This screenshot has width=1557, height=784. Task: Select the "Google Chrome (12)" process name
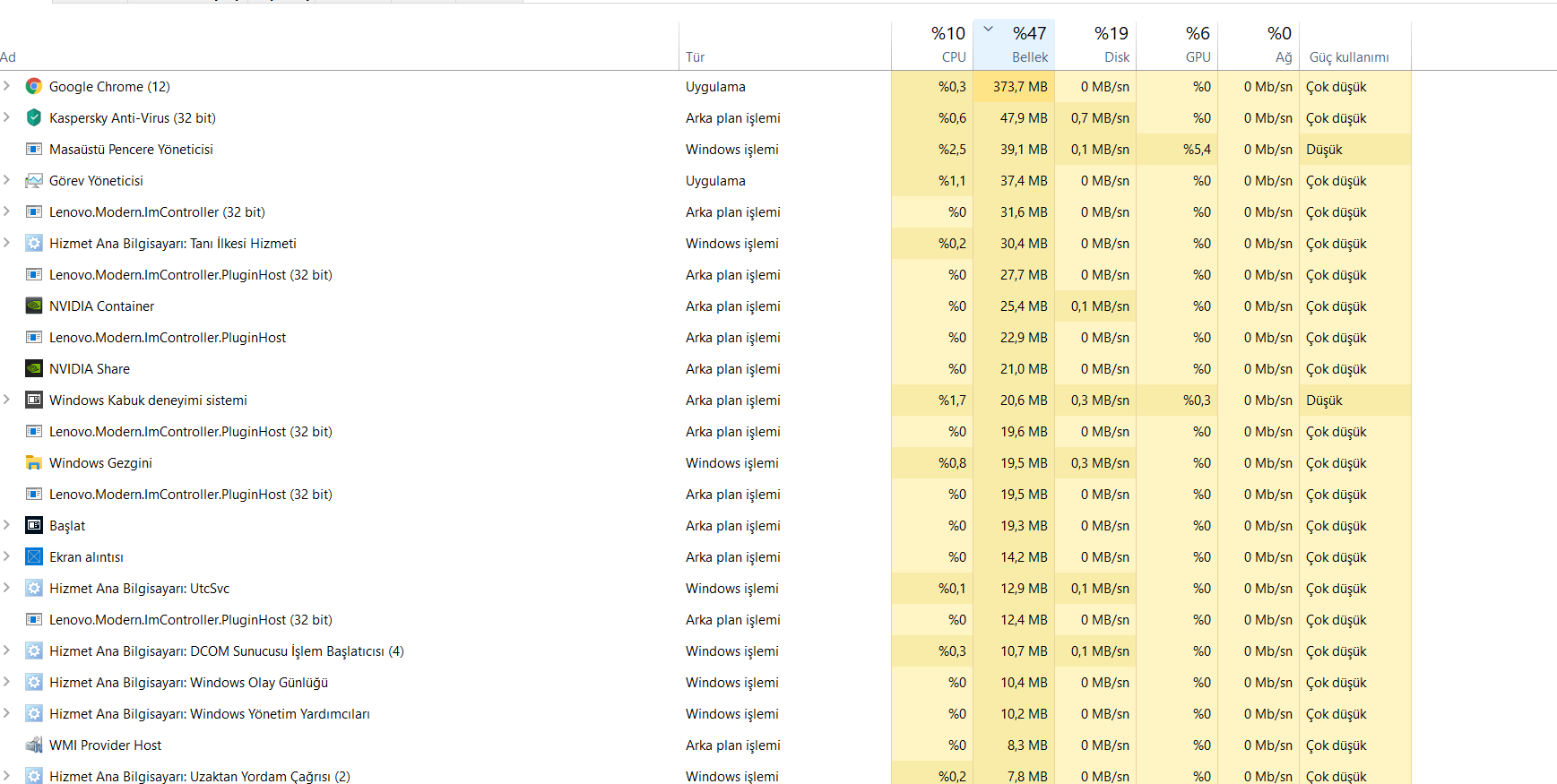click(109, 87)
